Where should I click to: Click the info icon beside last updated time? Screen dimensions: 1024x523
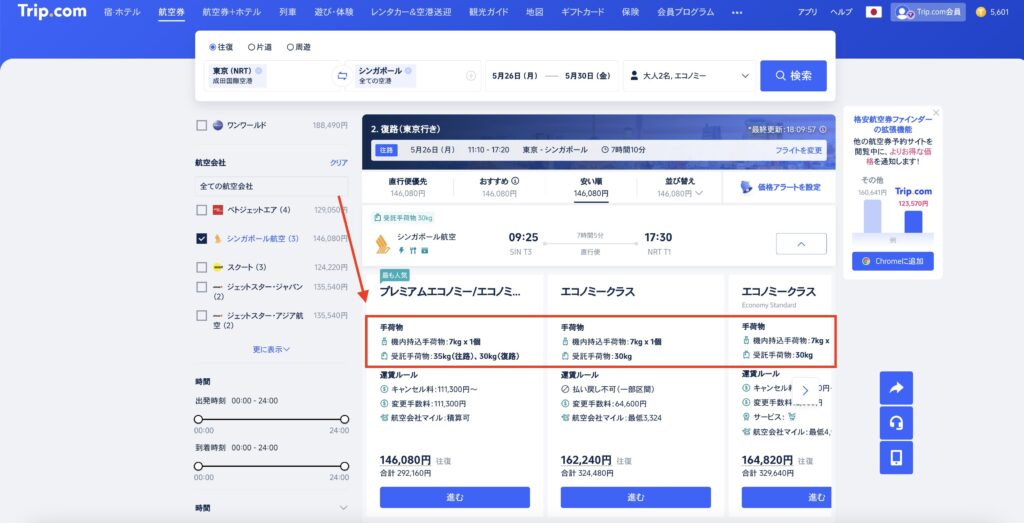822,129
